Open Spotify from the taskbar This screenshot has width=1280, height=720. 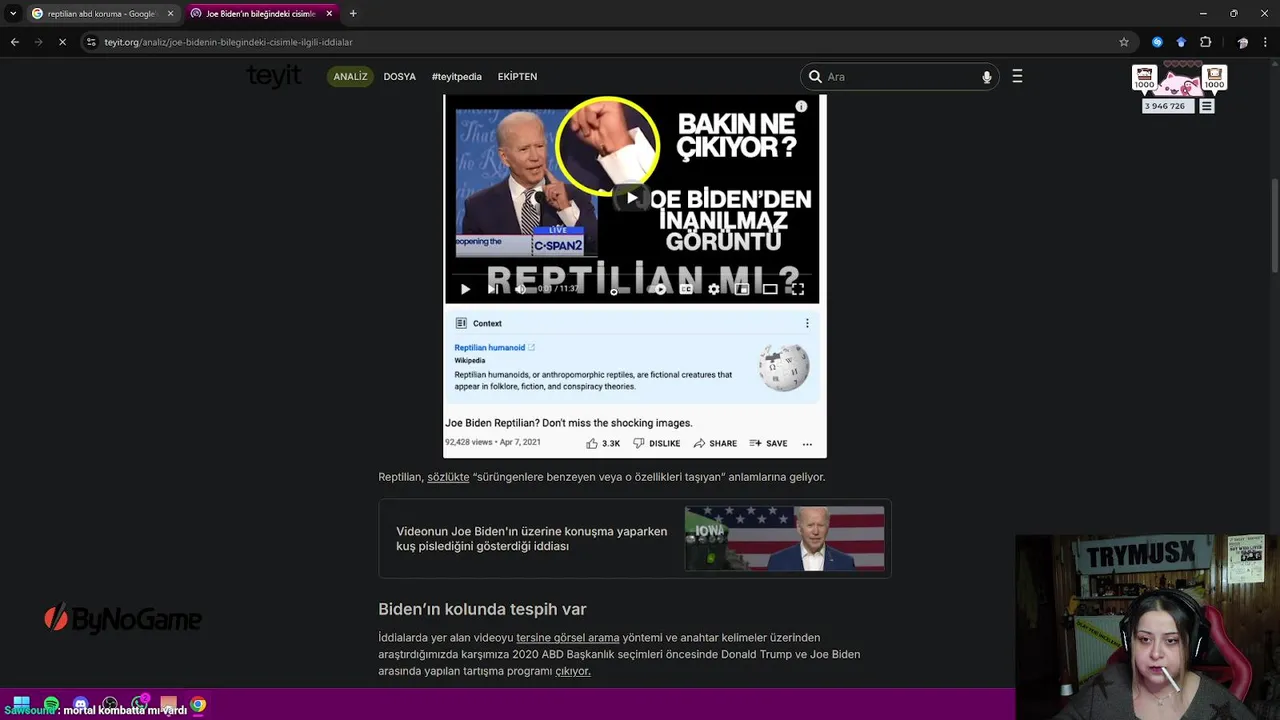[x=51, y=705]
